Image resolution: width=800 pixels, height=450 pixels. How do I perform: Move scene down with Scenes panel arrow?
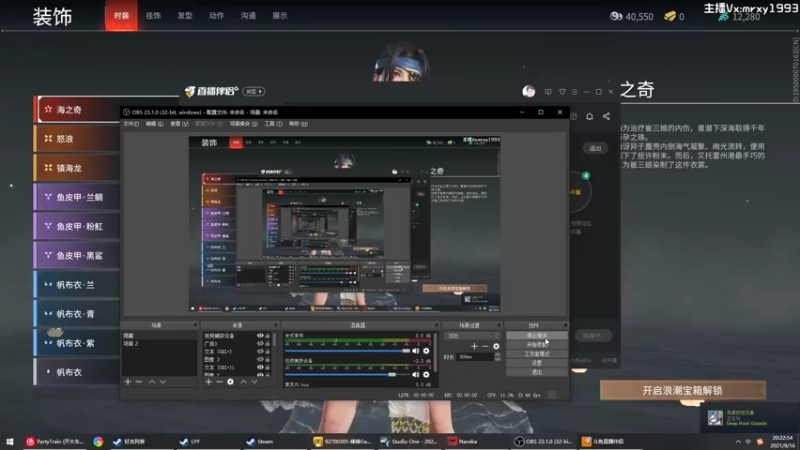(163, 382)
